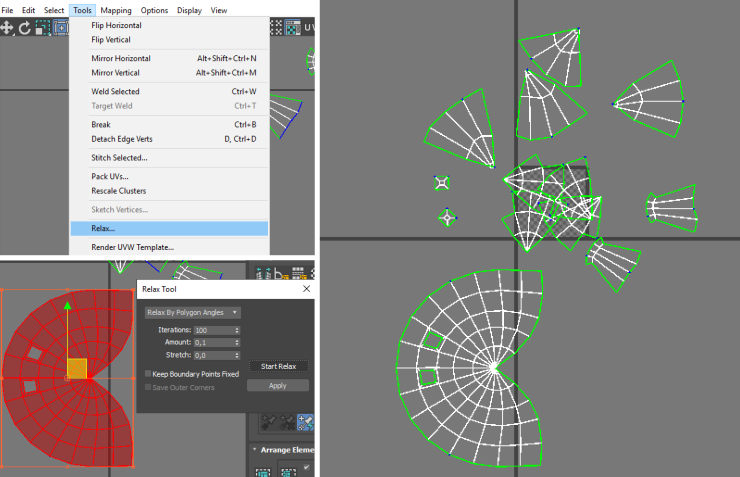
Task: Click the Iterations spinner arrows
Action: 237,329
